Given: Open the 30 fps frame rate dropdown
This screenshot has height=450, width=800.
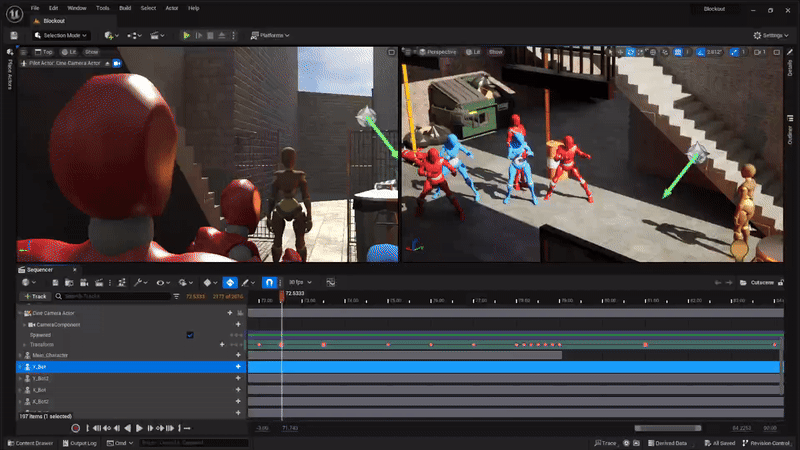Looking at the screenshot, I should point(299,283).
